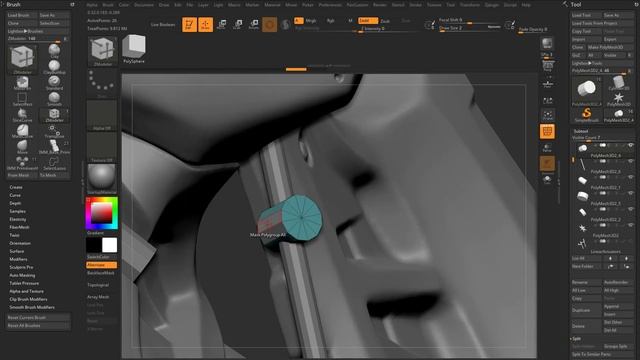Choose the Smooth brush
Screen dimensions: 640x360
[54, 99]
